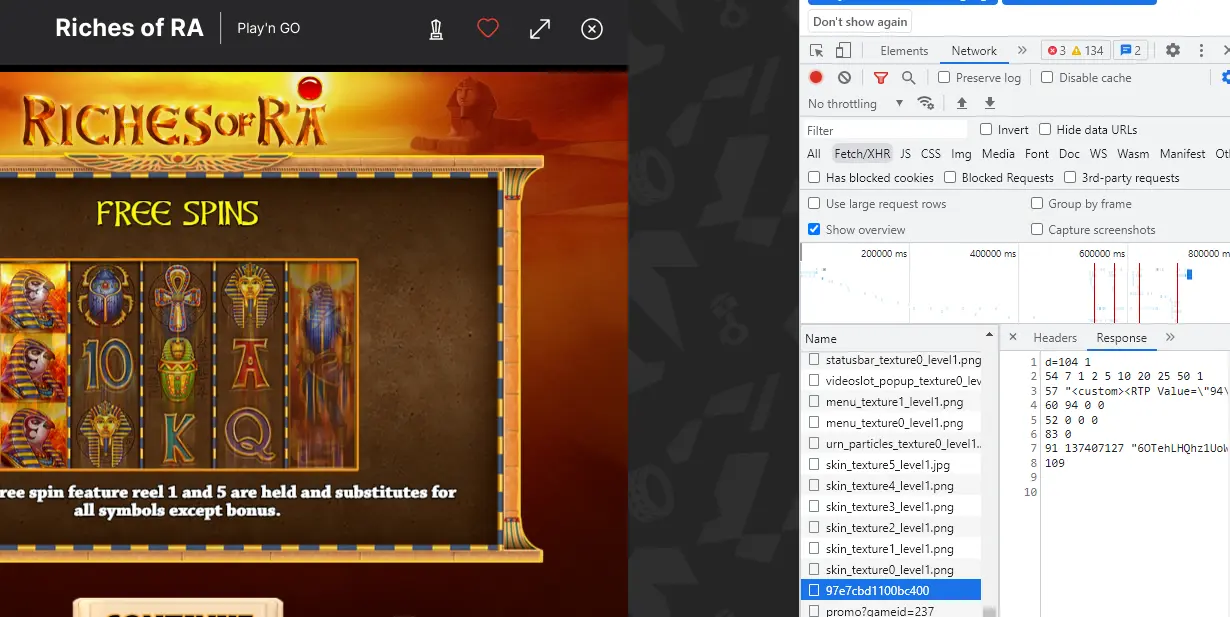Enable Group by frame
The image size is (1230, 617).
click(1037, 203)
